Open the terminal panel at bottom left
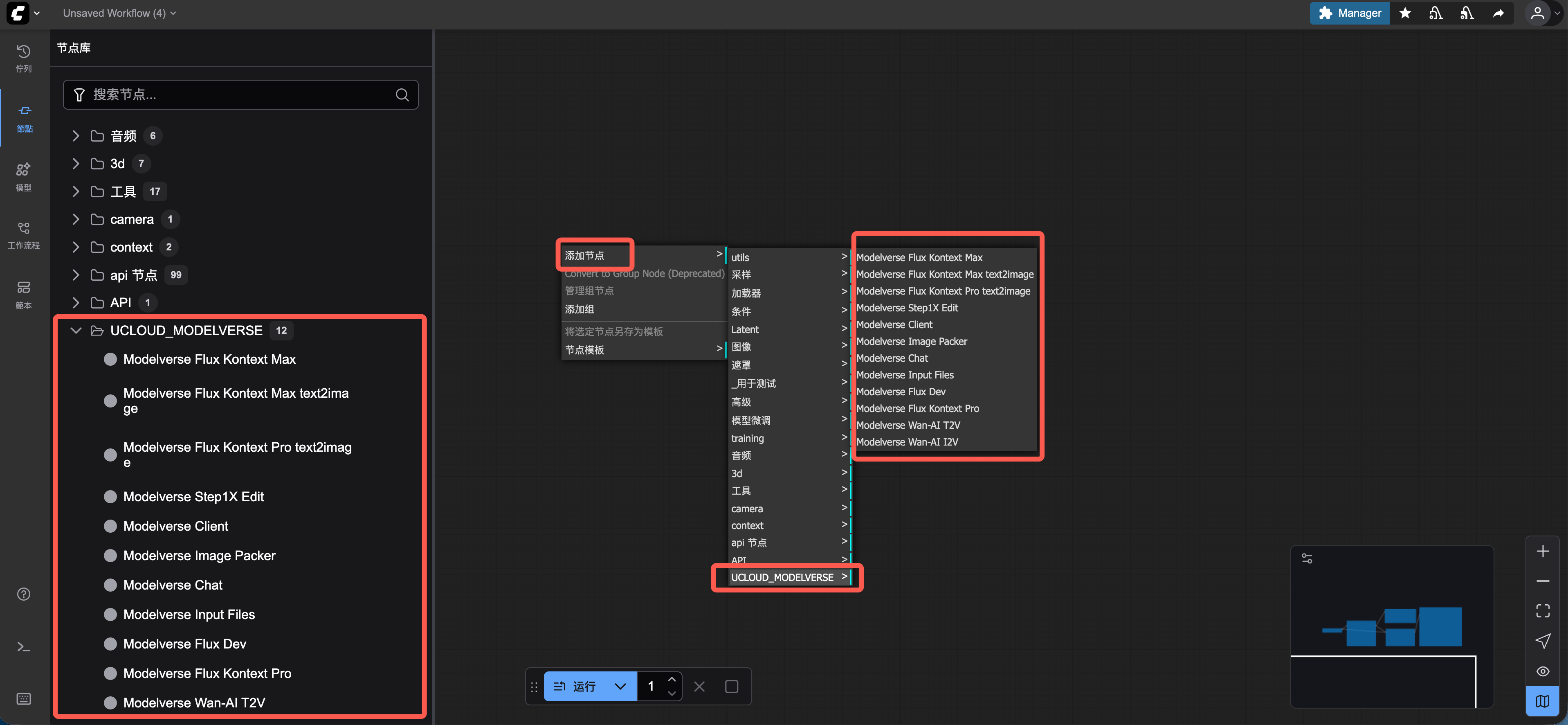This screenshot has height=725, width=1568. (24, 646)
